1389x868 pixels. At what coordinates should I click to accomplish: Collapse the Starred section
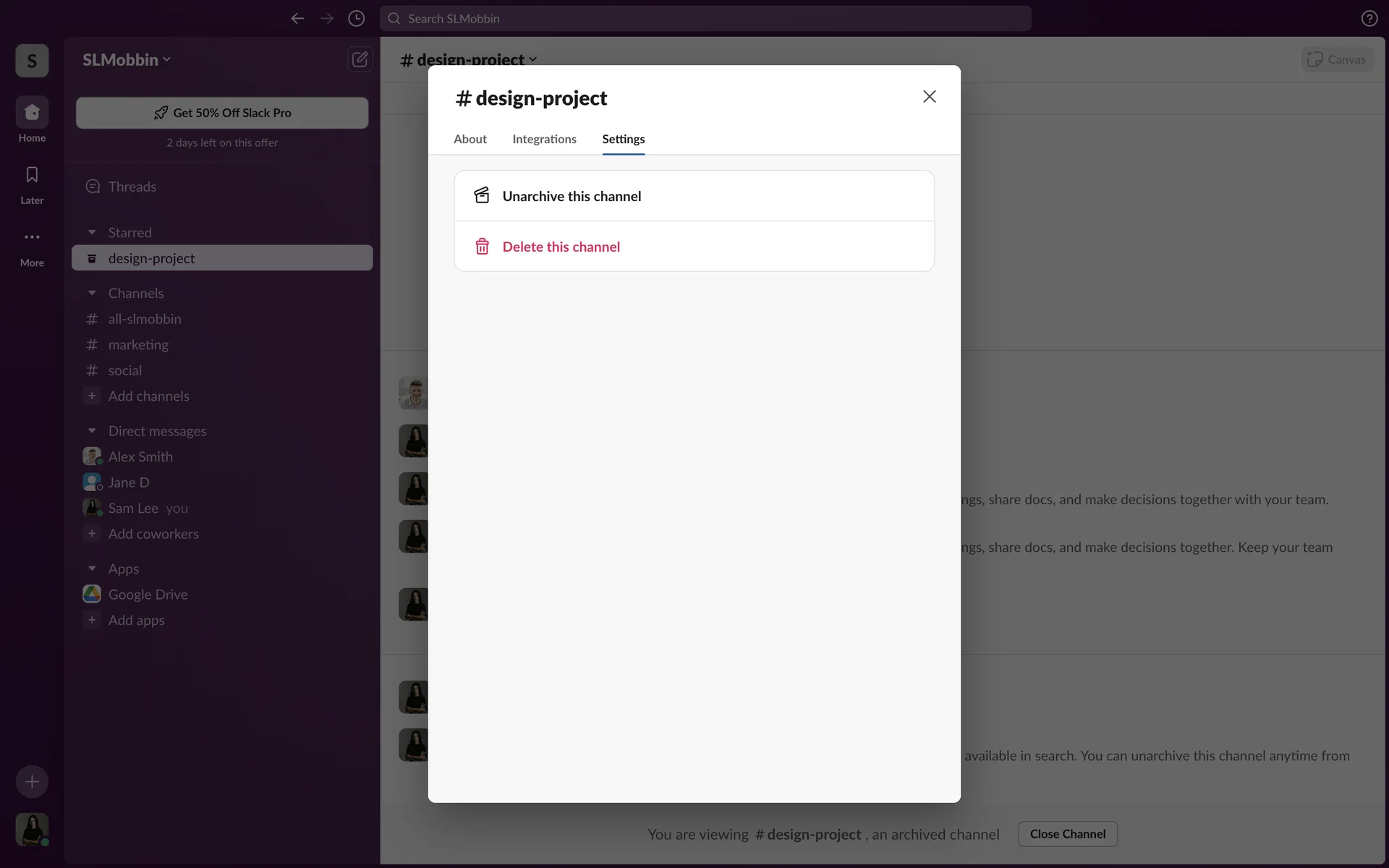(x=92, y=233)
